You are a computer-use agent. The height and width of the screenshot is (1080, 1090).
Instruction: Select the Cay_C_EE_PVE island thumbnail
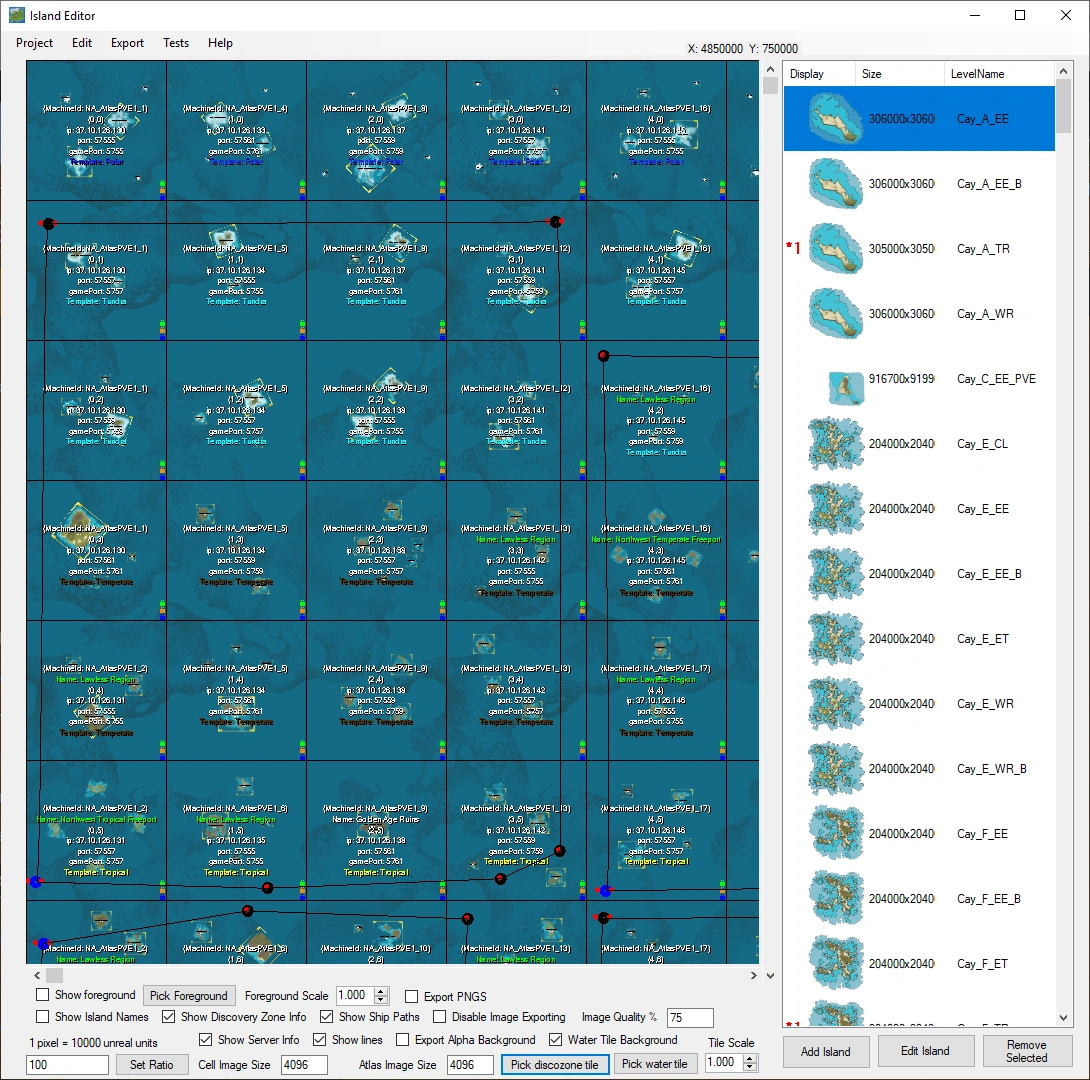coord(846,388)
